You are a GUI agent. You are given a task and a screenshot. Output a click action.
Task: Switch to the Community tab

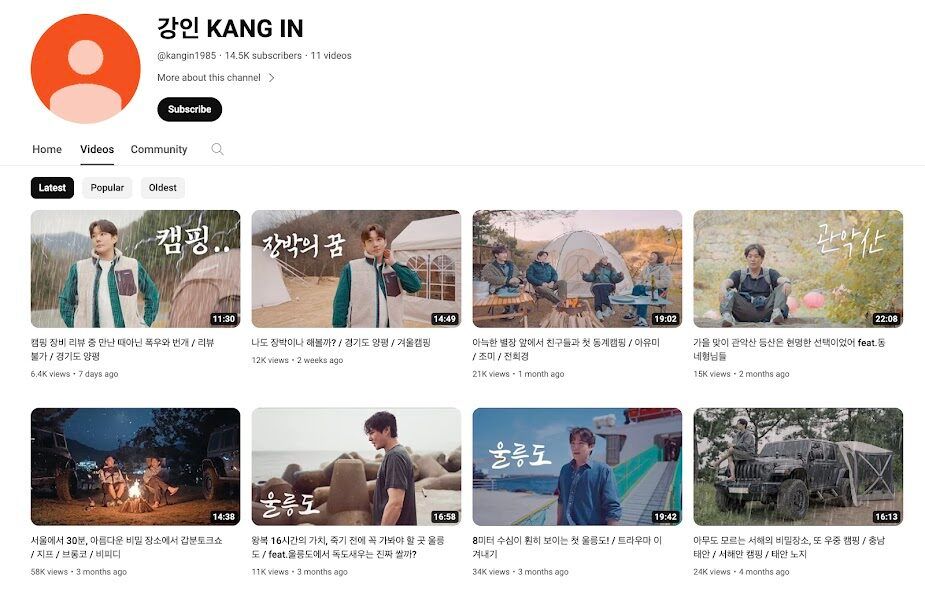click(x=159, y=149)
